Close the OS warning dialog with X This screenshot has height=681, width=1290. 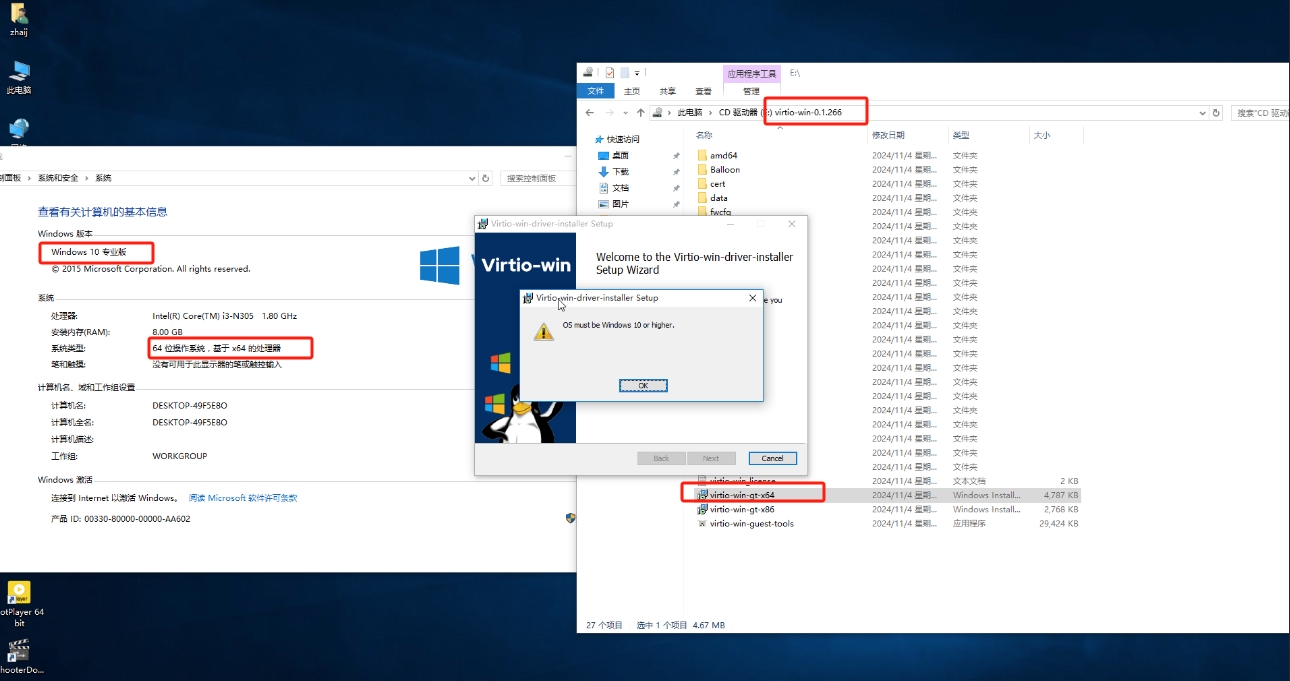(x=752, y=298)
